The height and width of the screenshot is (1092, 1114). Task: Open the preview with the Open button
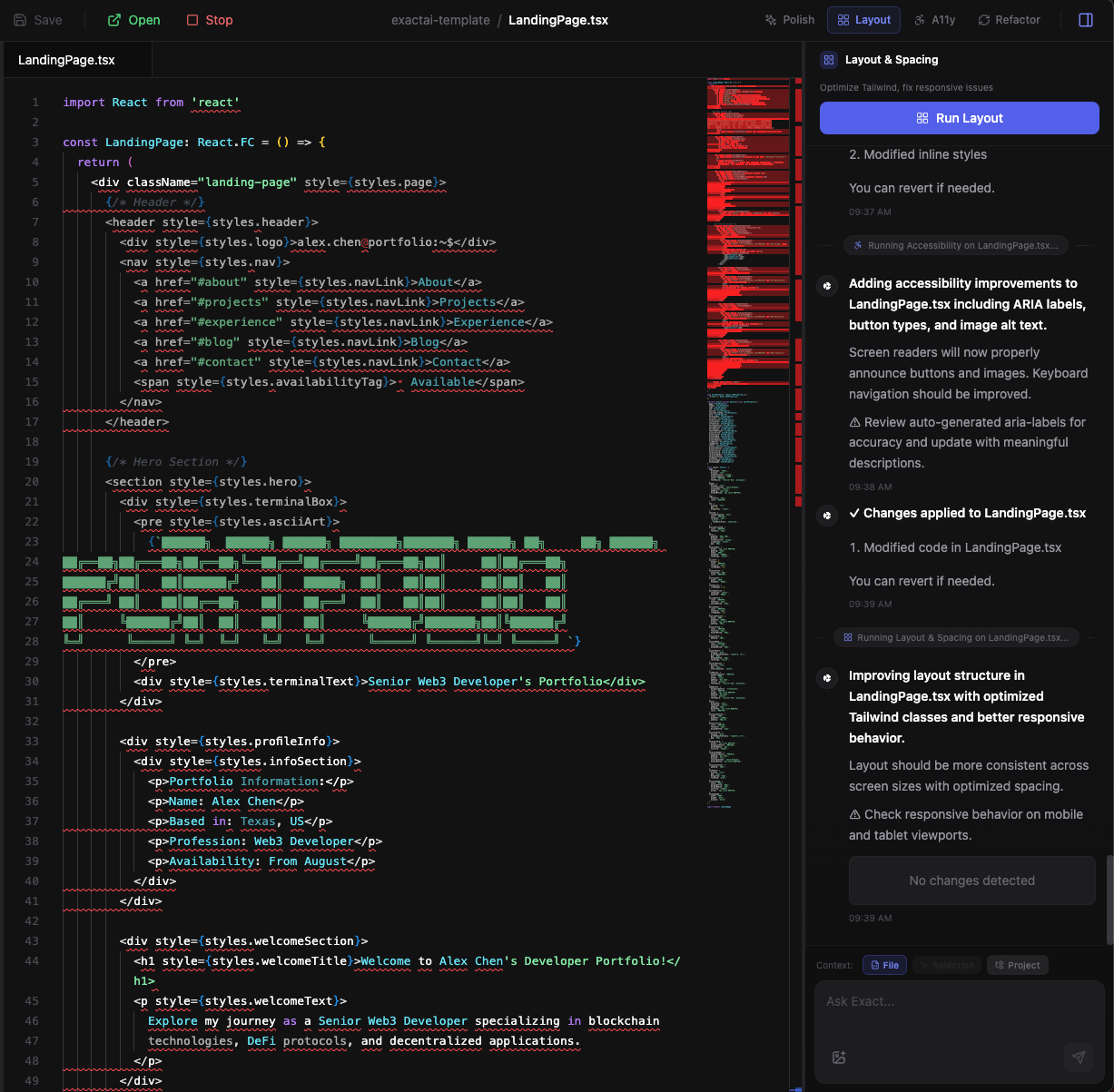tap(133, 20)
